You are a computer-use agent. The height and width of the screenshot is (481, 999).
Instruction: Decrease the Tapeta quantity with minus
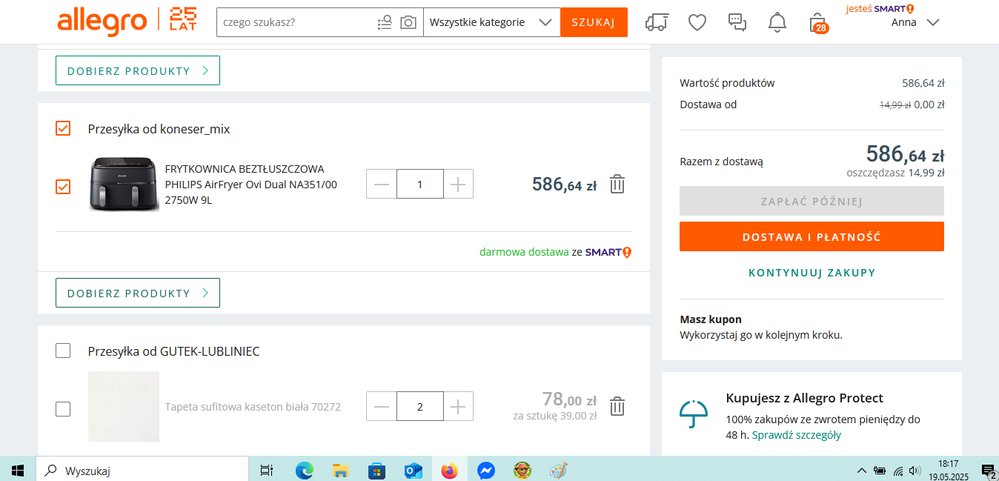(382, 406)
